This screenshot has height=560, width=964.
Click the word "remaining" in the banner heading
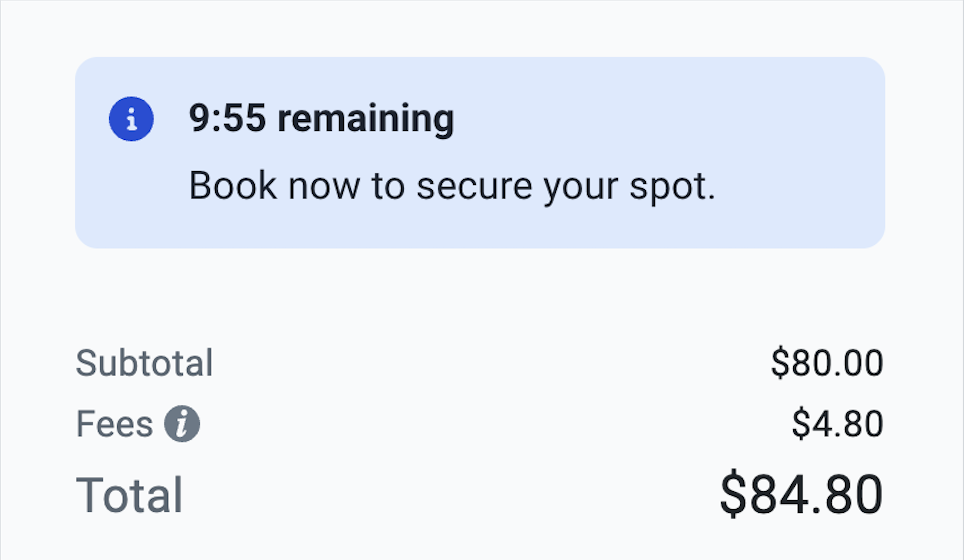pos(365,120)
